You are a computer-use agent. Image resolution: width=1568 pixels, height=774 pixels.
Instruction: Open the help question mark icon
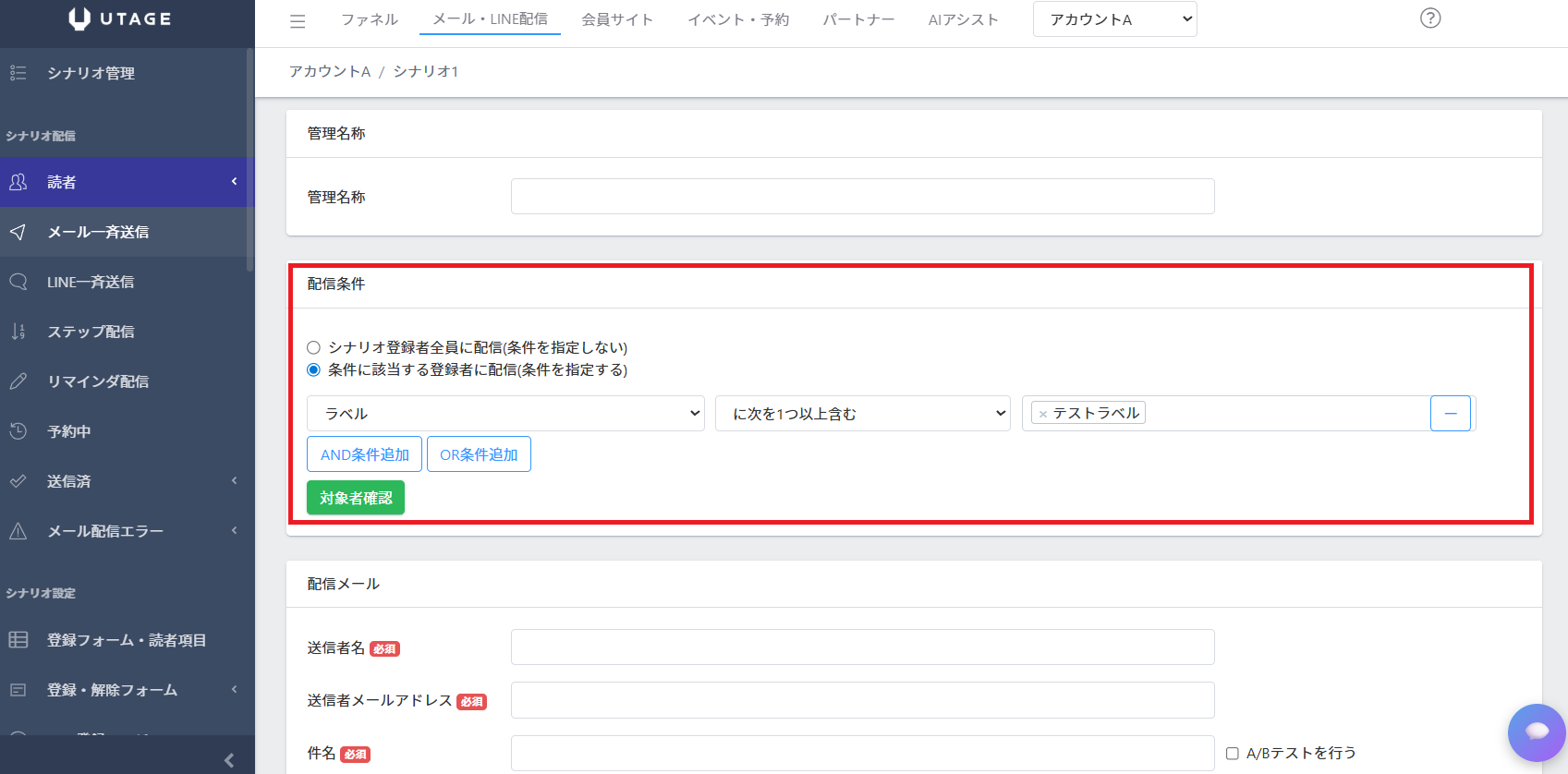tap(1429, 18)
